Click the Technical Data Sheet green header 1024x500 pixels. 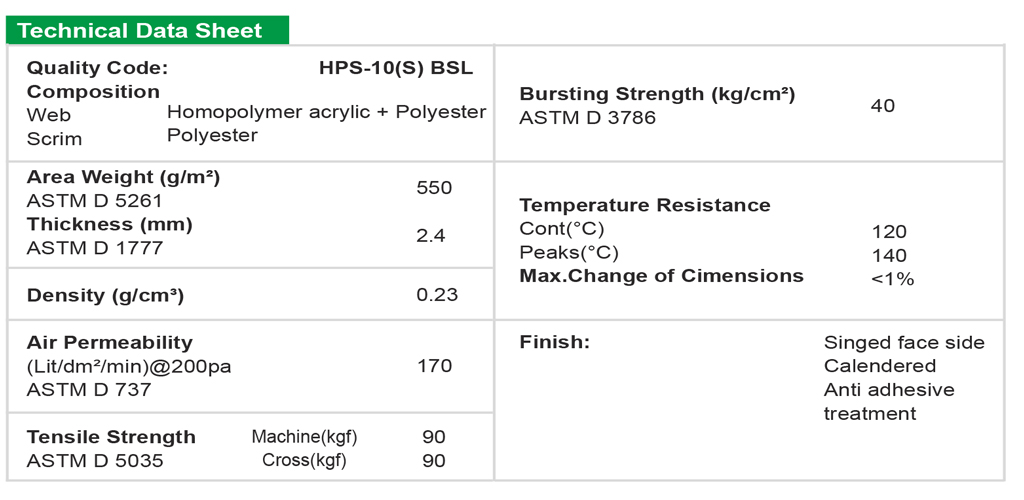pyautogui.click(x=140, y=30)
